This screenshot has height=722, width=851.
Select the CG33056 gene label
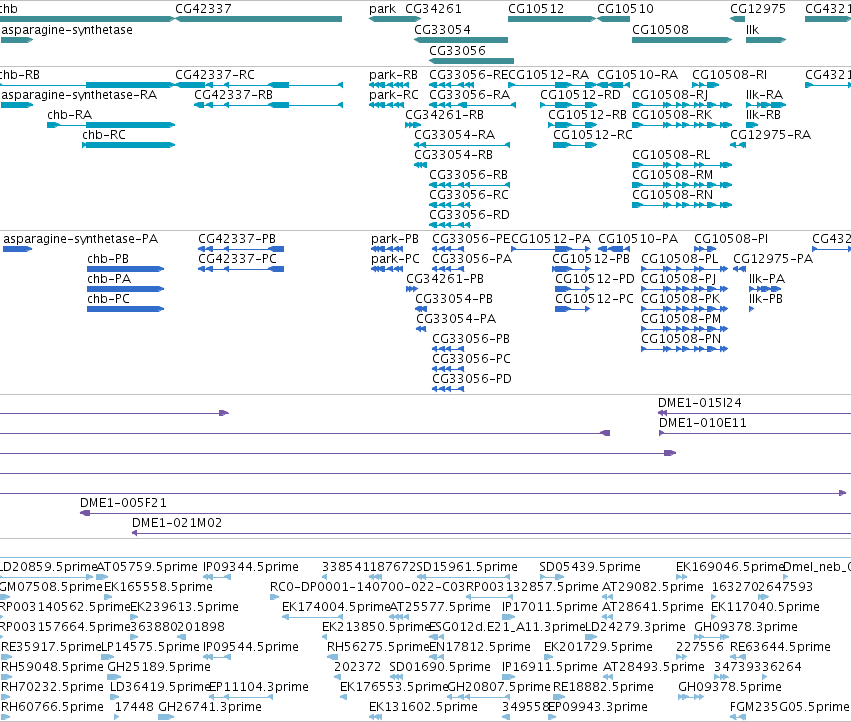coord(457,50)
